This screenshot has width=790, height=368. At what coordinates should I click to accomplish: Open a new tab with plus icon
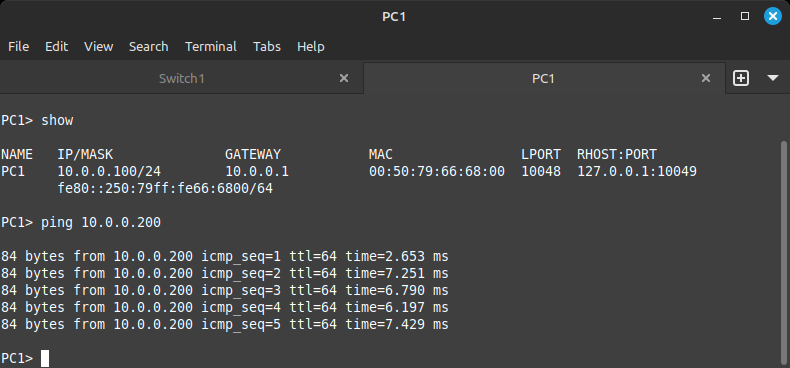[x=741, y=78]
